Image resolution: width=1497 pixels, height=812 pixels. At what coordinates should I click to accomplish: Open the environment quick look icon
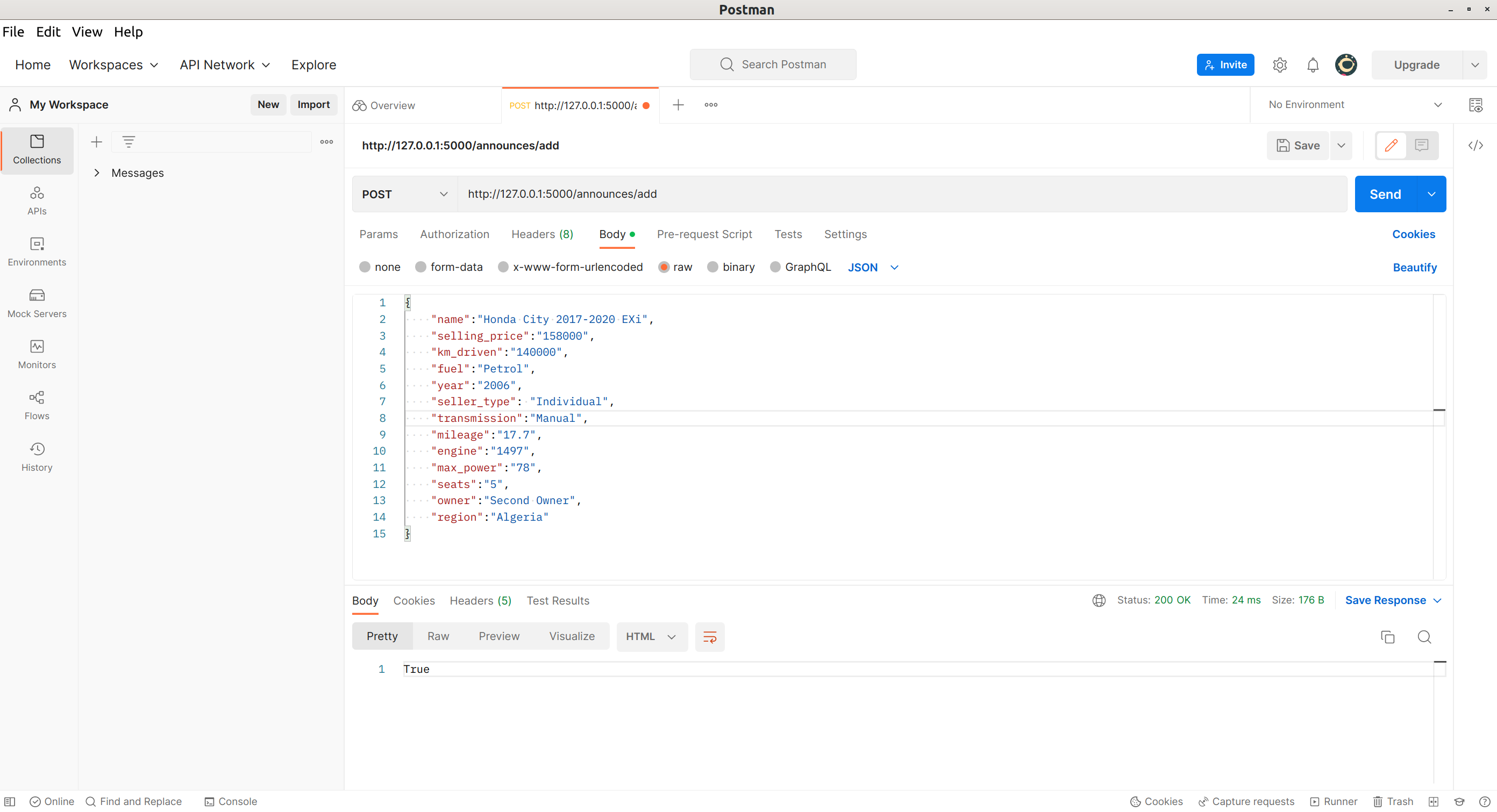[1475, 105]
